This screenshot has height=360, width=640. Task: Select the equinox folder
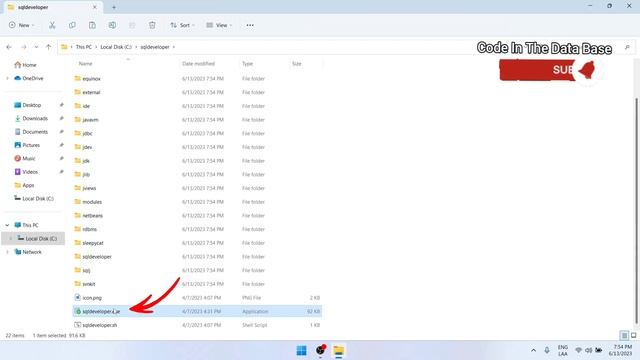(198, 78)
